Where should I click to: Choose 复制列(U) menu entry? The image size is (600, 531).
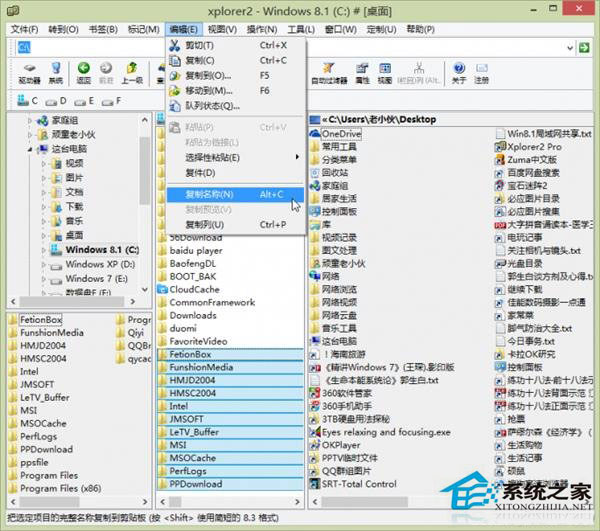click(x=235, y=225)
